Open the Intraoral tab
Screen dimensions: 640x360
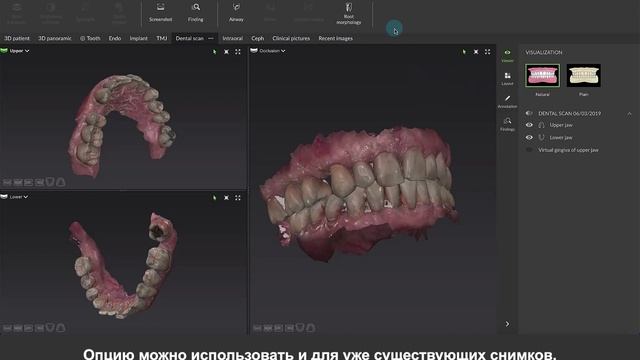pos(233,38)
